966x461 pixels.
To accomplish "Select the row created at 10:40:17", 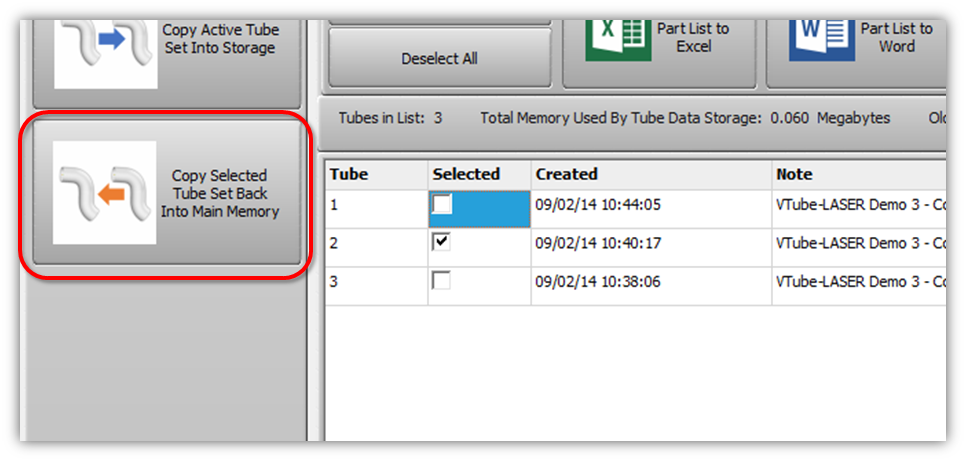I will (598, 243).
